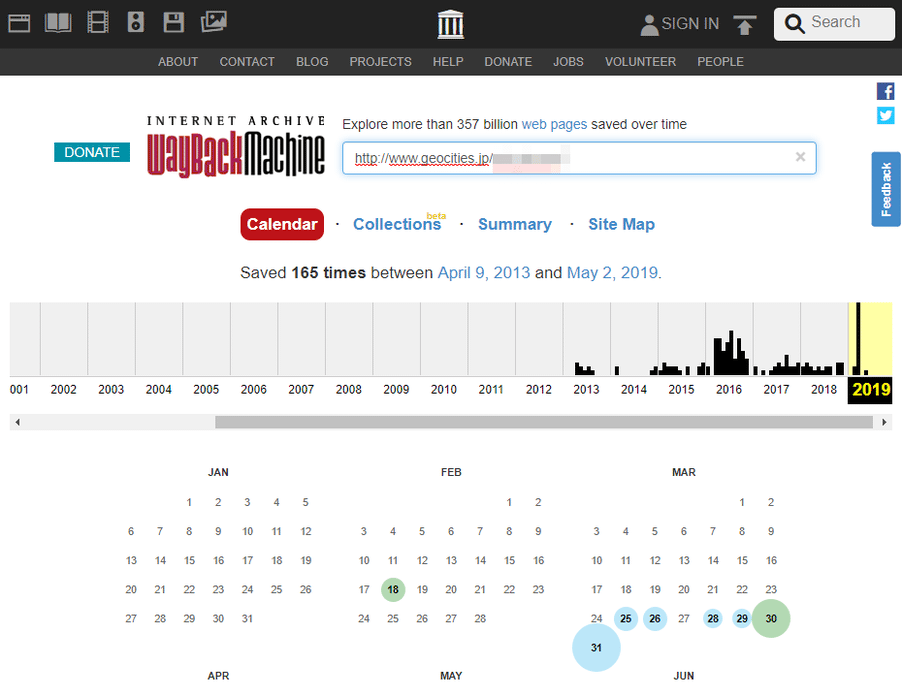Click 'Saved 165 times' text
This screenshot has width=902, height=696.
303,273
